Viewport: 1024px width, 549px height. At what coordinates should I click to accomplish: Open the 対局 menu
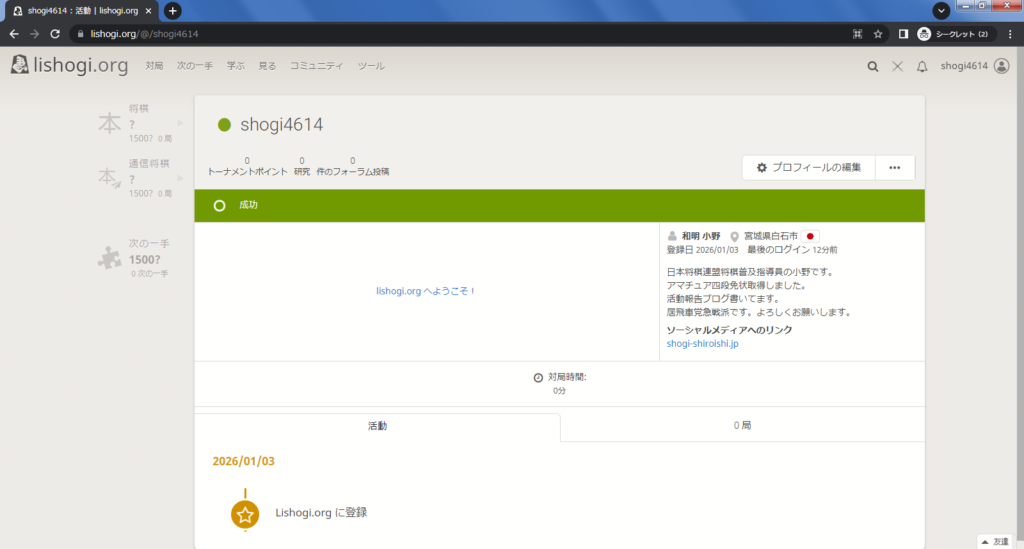click(154, 66)
